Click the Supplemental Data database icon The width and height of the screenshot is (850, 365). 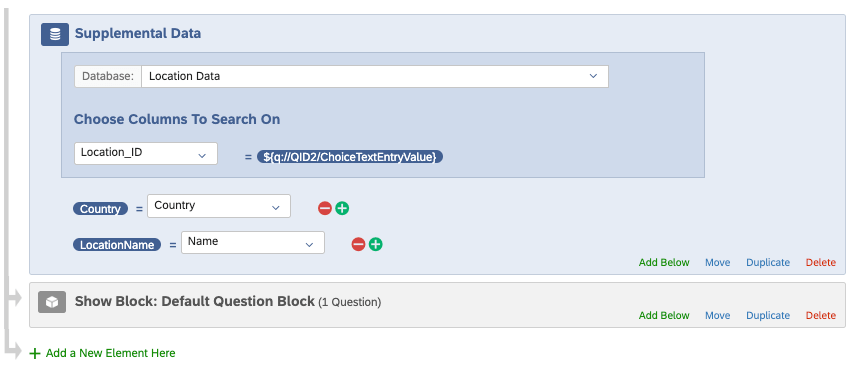pyautogui.click(x=55, y=34)
